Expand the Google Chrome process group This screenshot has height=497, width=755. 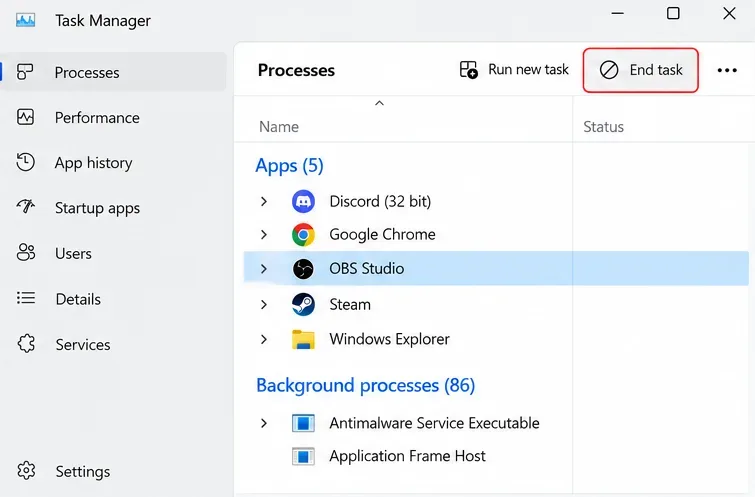[x=263, y=235]
